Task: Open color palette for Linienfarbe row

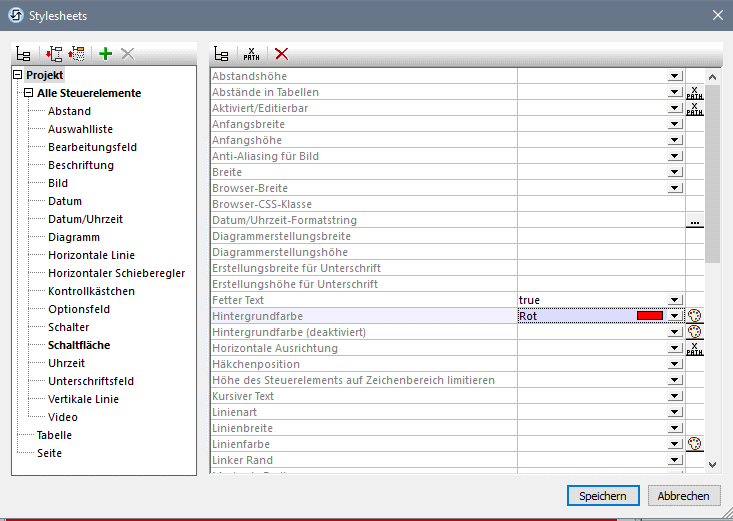Action: tap(695, 444)
